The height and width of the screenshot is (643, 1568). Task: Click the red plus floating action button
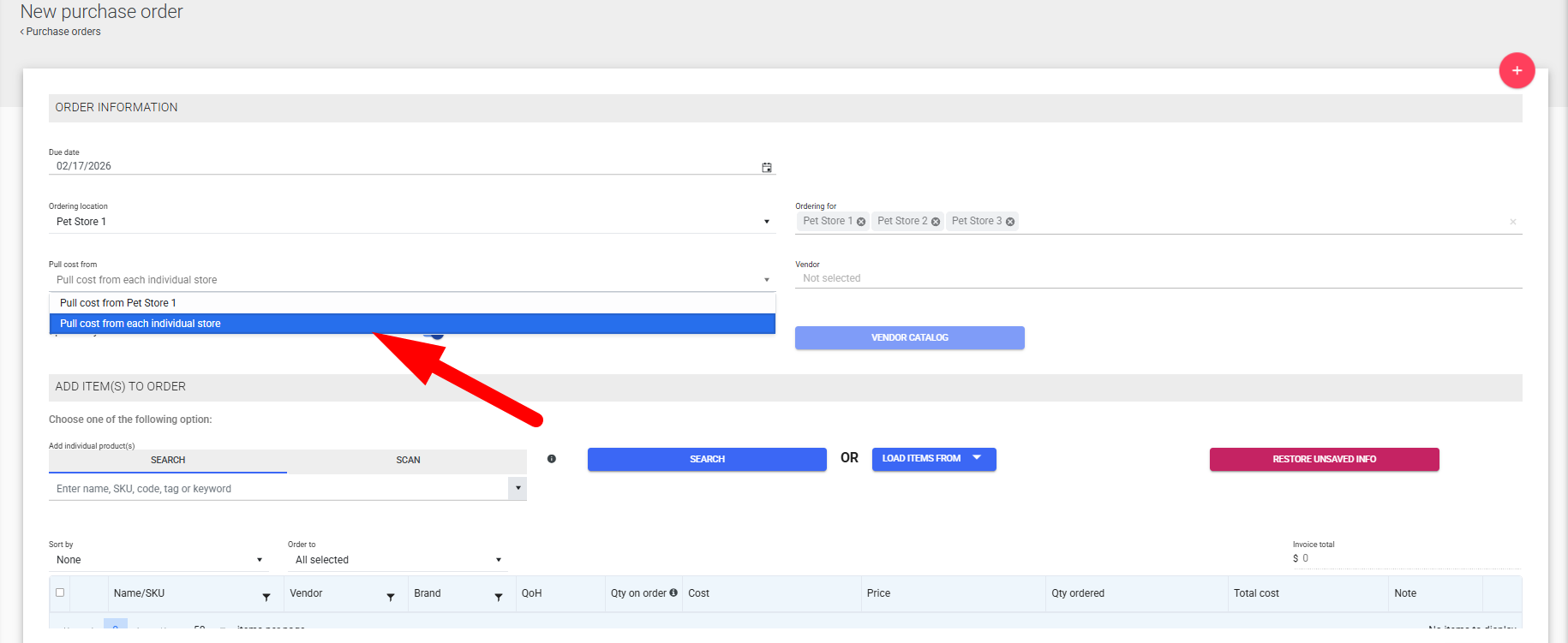1517,70
